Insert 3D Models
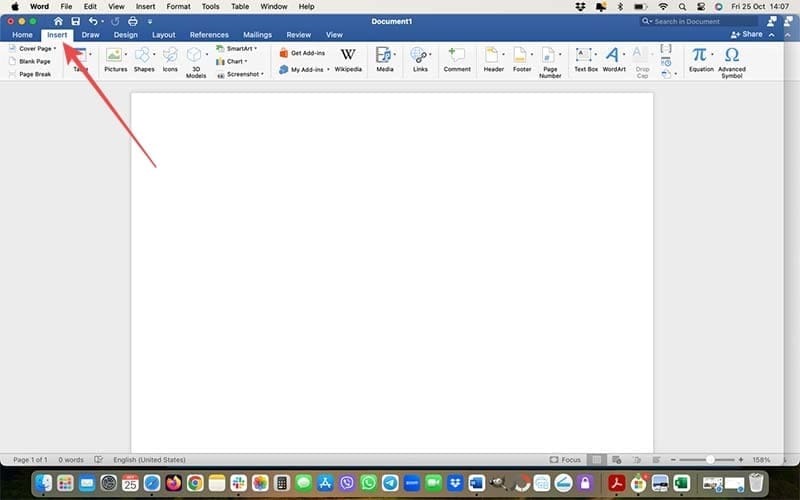This screenshot has height=500, width=800. tap(196, 63)
